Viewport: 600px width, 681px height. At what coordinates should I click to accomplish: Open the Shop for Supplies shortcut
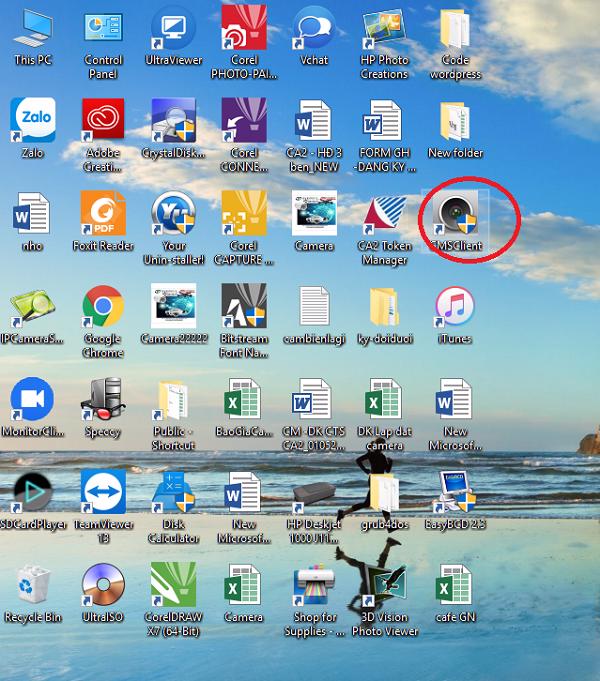pos(314,585)
